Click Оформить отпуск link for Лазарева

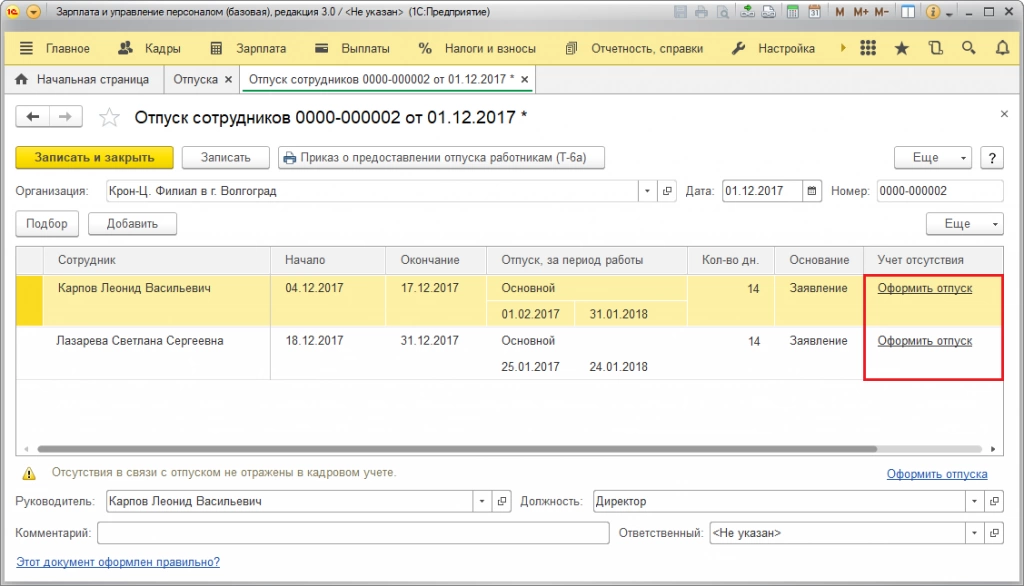925,341
